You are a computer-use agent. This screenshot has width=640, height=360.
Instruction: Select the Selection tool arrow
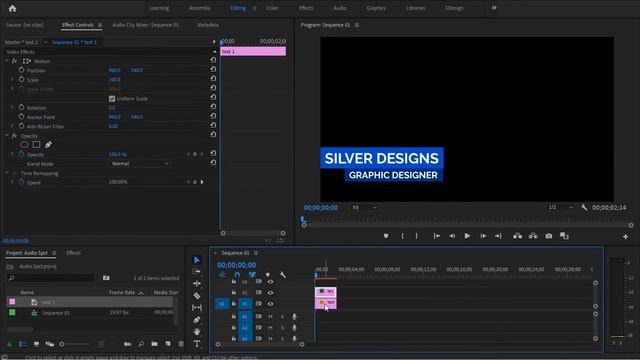pyautogui.click(x=197, y=260)
